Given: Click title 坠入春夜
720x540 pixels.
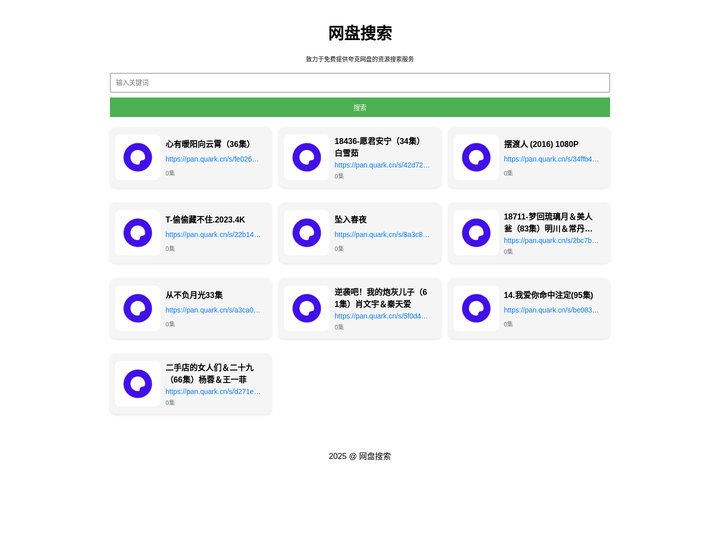Looking at the screenshot, I should pyautogui.click(x=350, y=219).
